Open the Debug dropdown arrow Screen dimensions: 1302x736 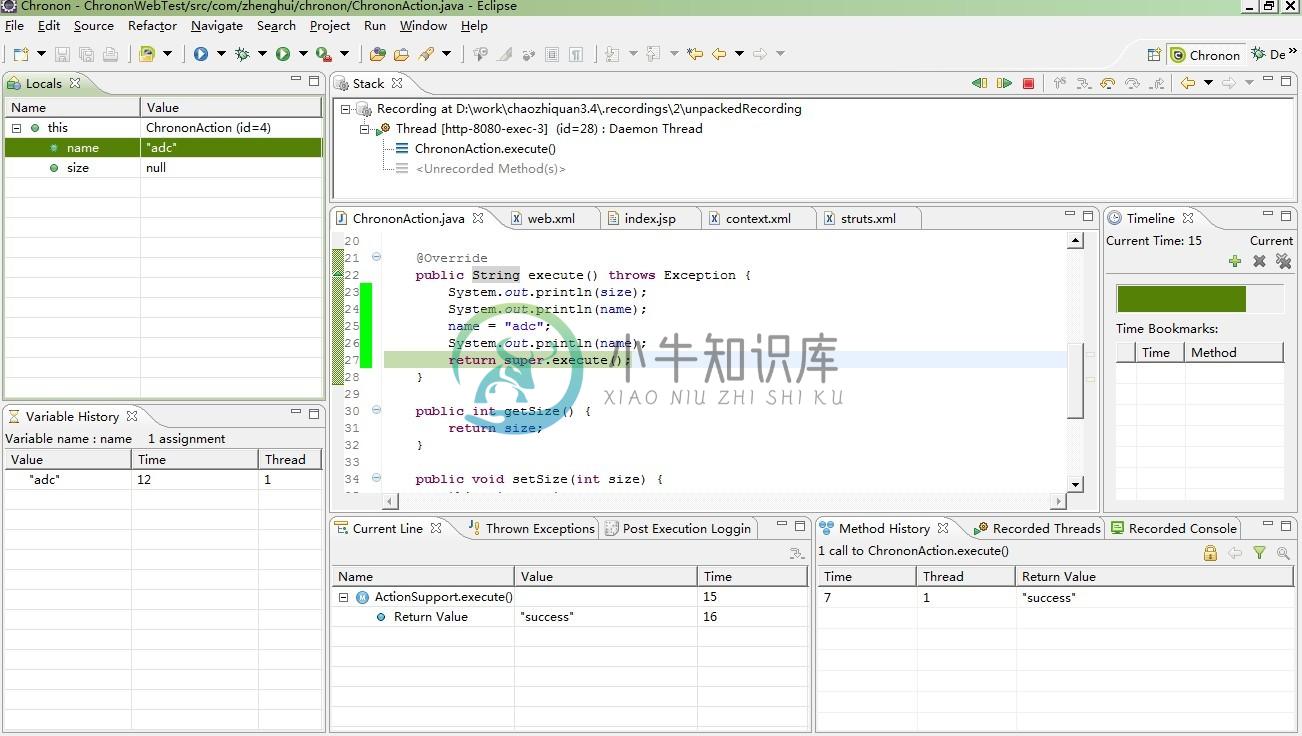coord(262,54)
